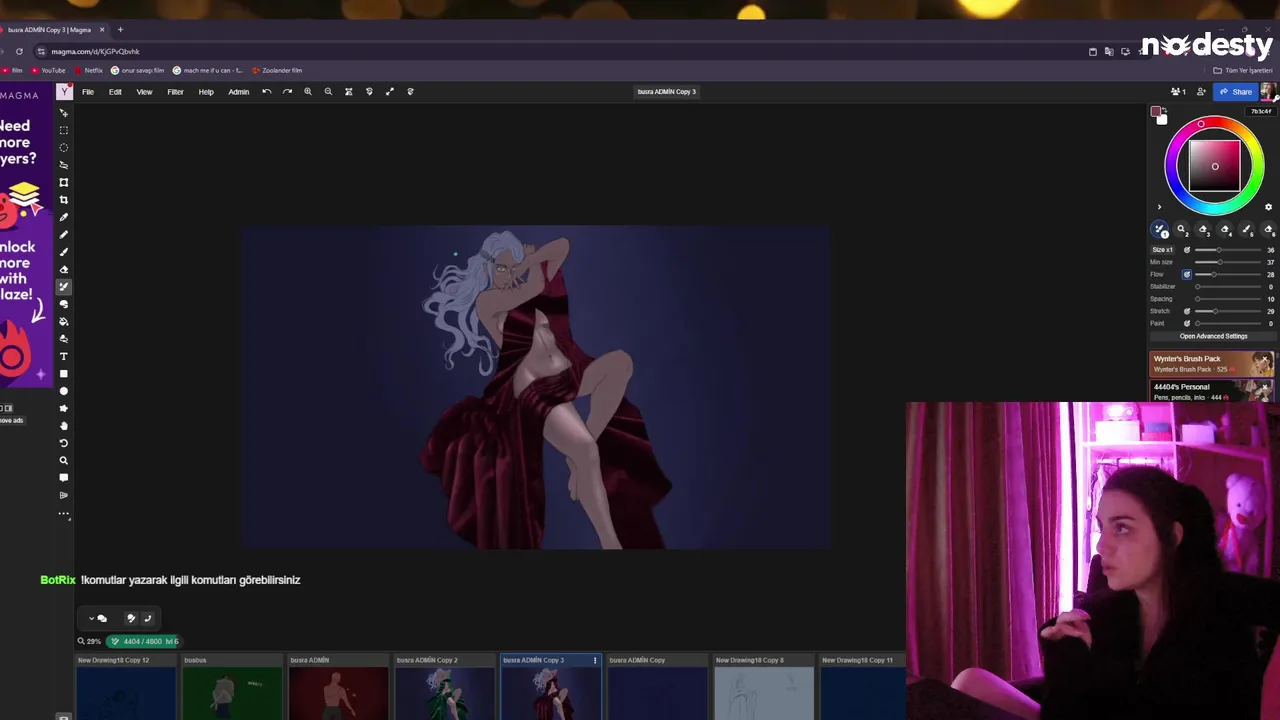This screenshot has width=1280, height=720.
Task: Select the ellipse shape tool
Action: pyautogui.click(x=64, y=391)
